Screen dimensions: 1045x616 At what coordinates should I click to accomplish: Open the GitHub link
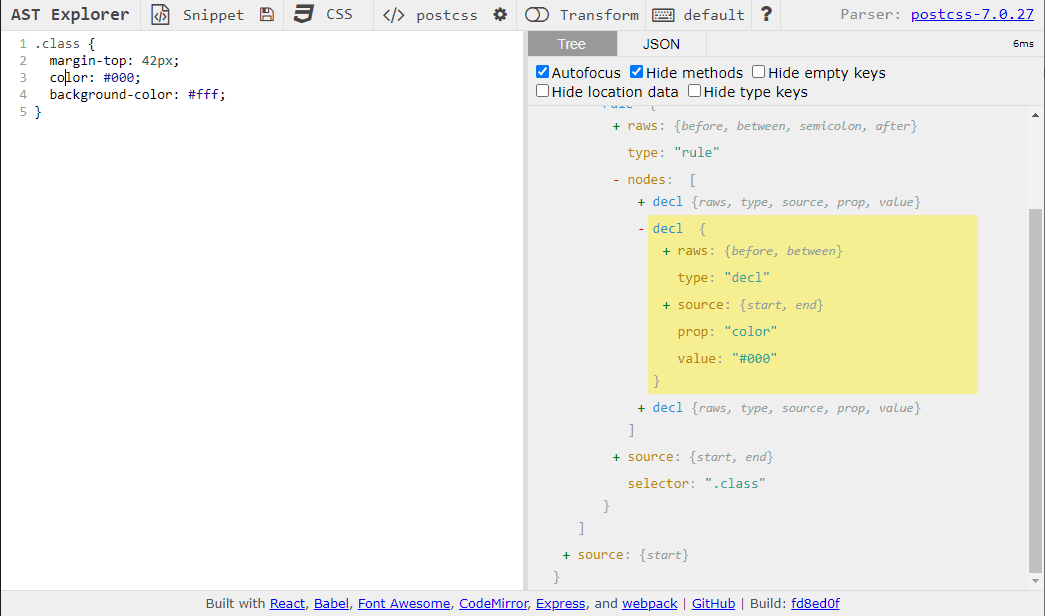click(x=713, y=603)
